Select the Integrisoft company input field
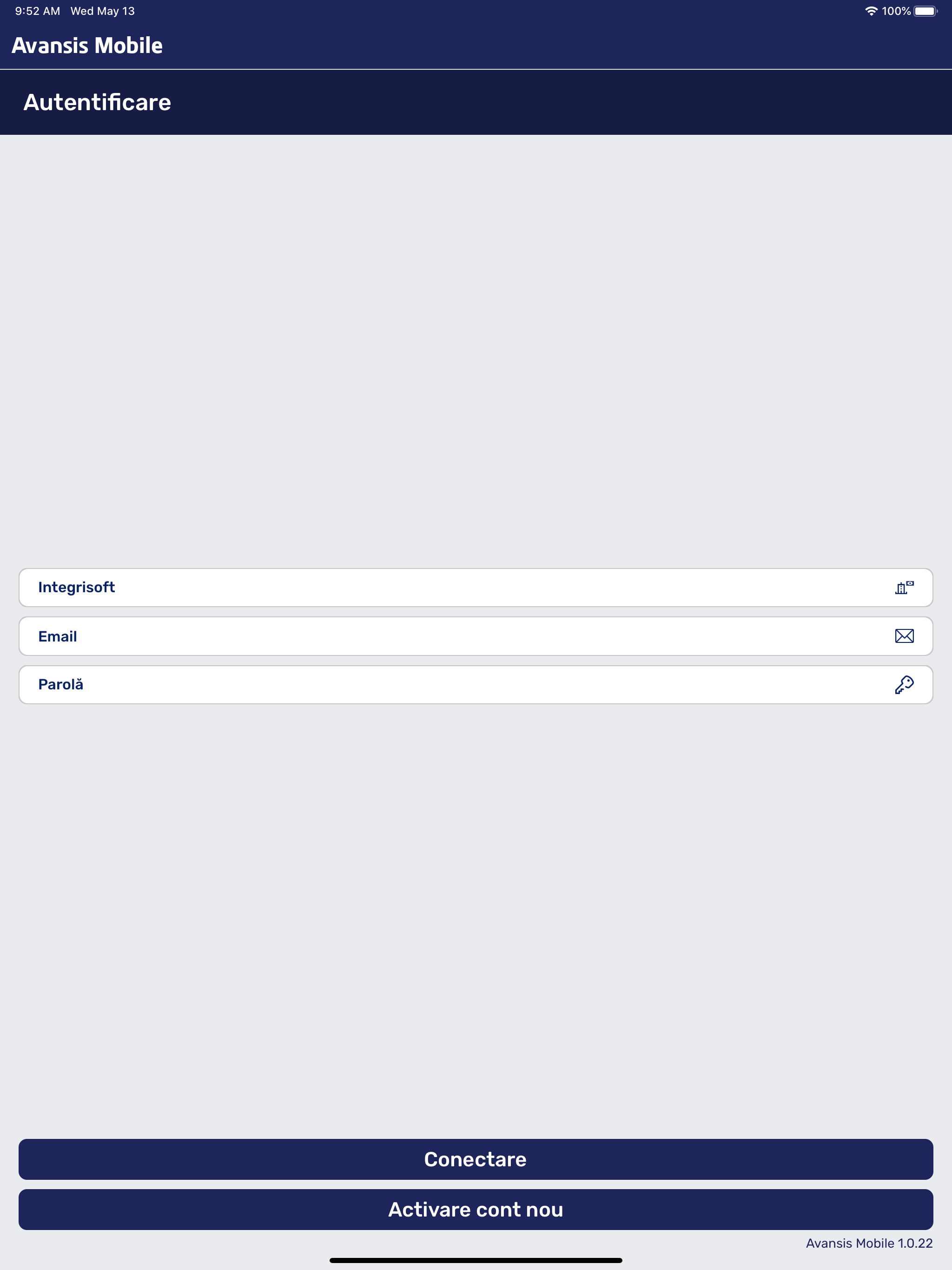 [x=476, y=587]
